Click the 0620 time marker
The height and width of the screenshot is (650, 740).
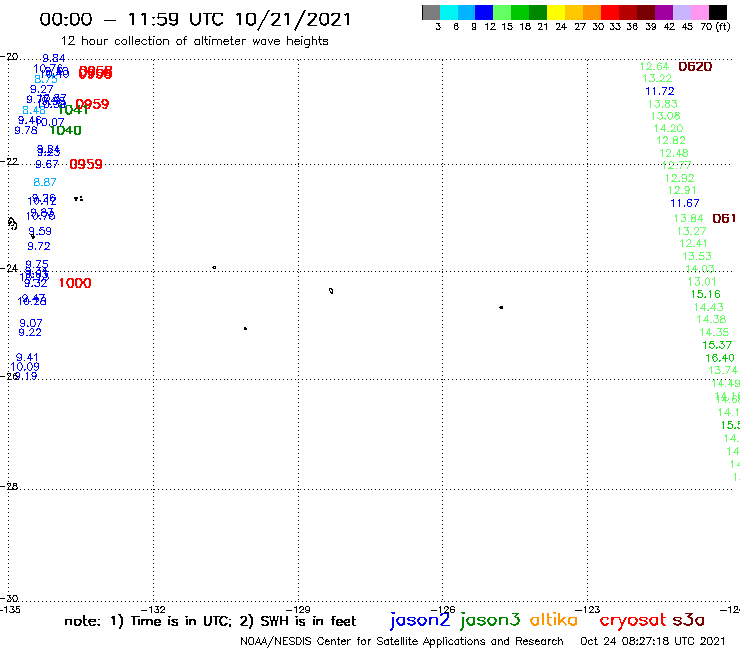click(695, 67)
